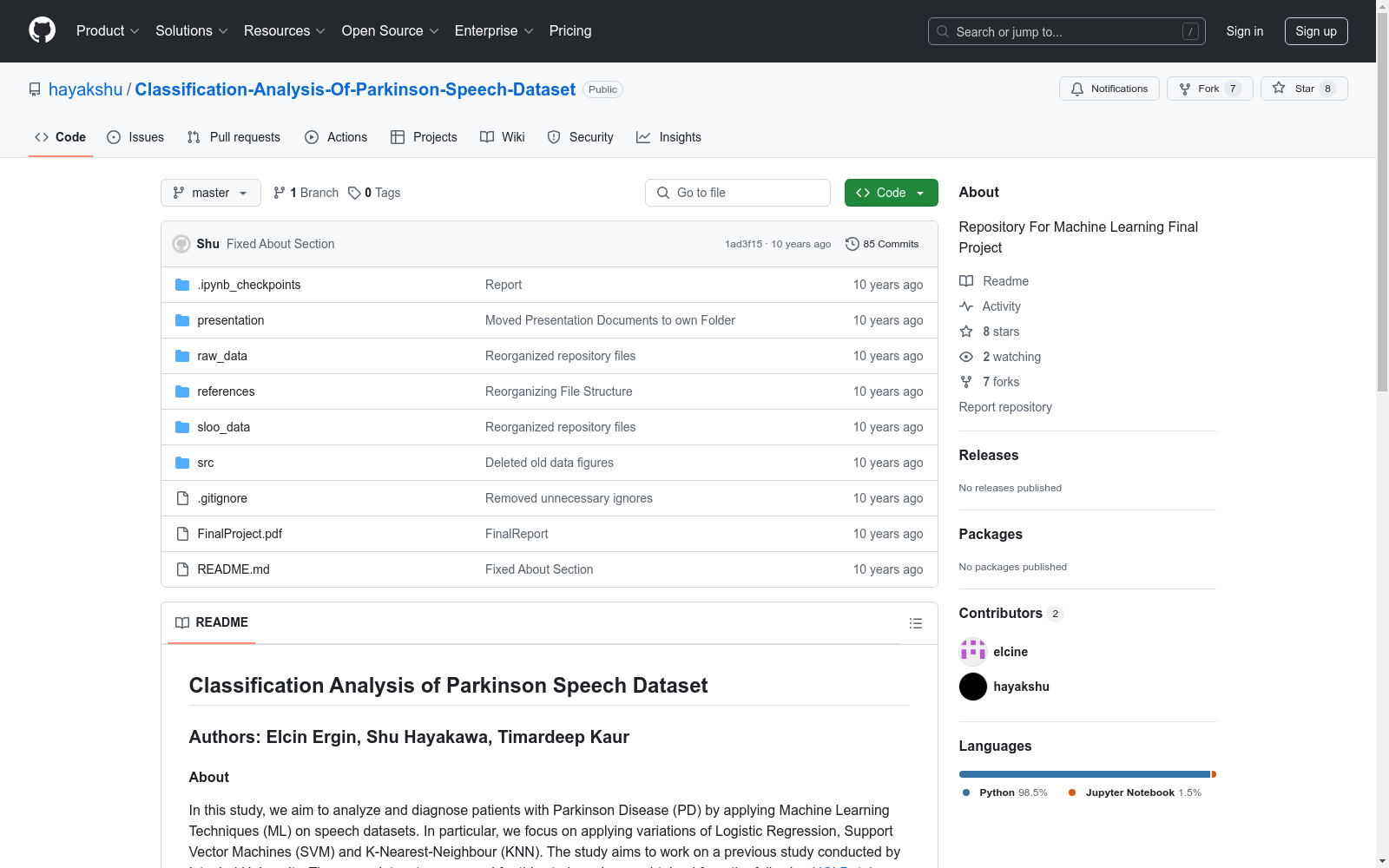Click the Notifications button

point(1109,89)
